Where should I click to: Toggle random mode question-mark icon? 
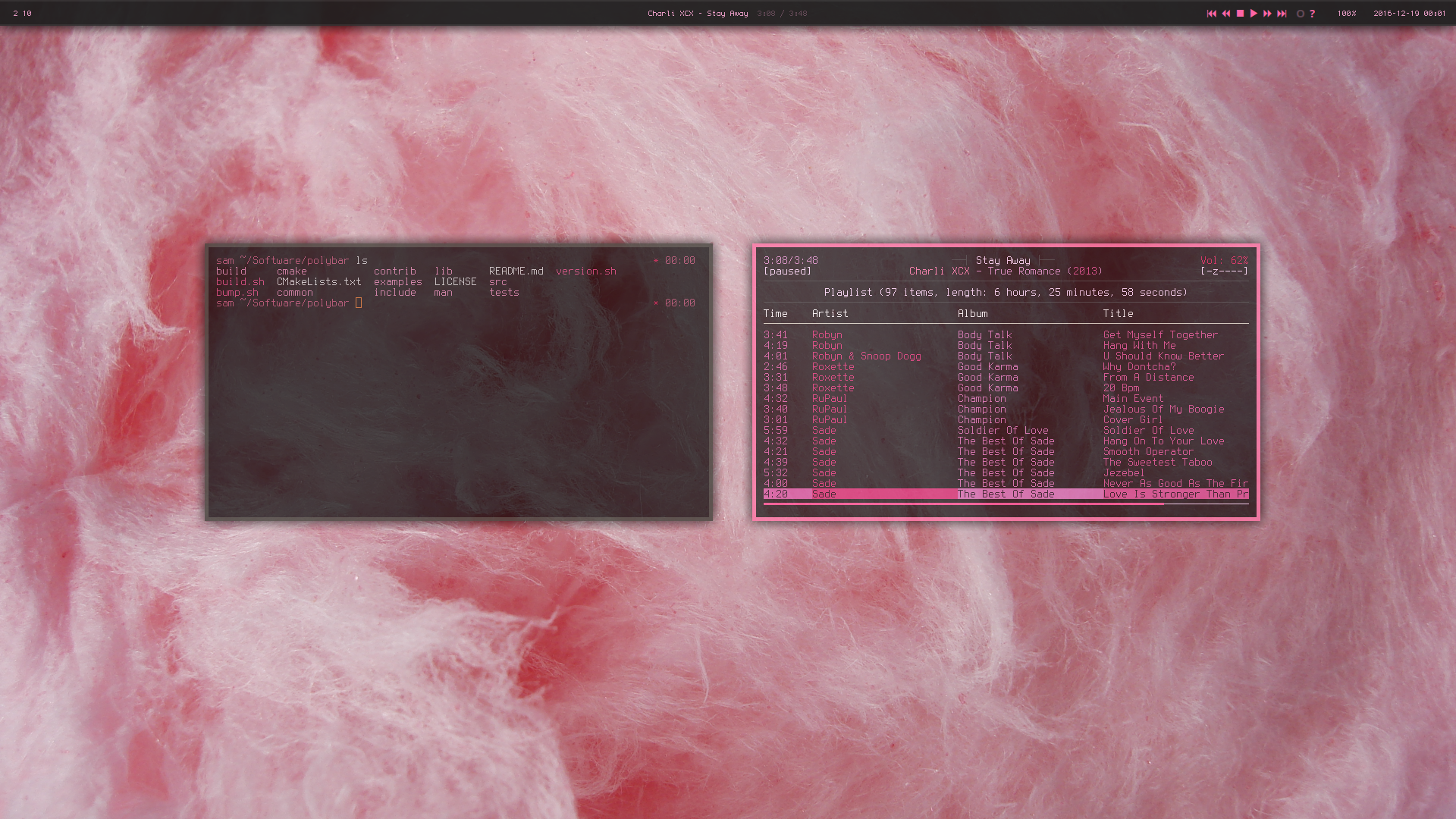pyautogui.click(x=1312, y=14)
